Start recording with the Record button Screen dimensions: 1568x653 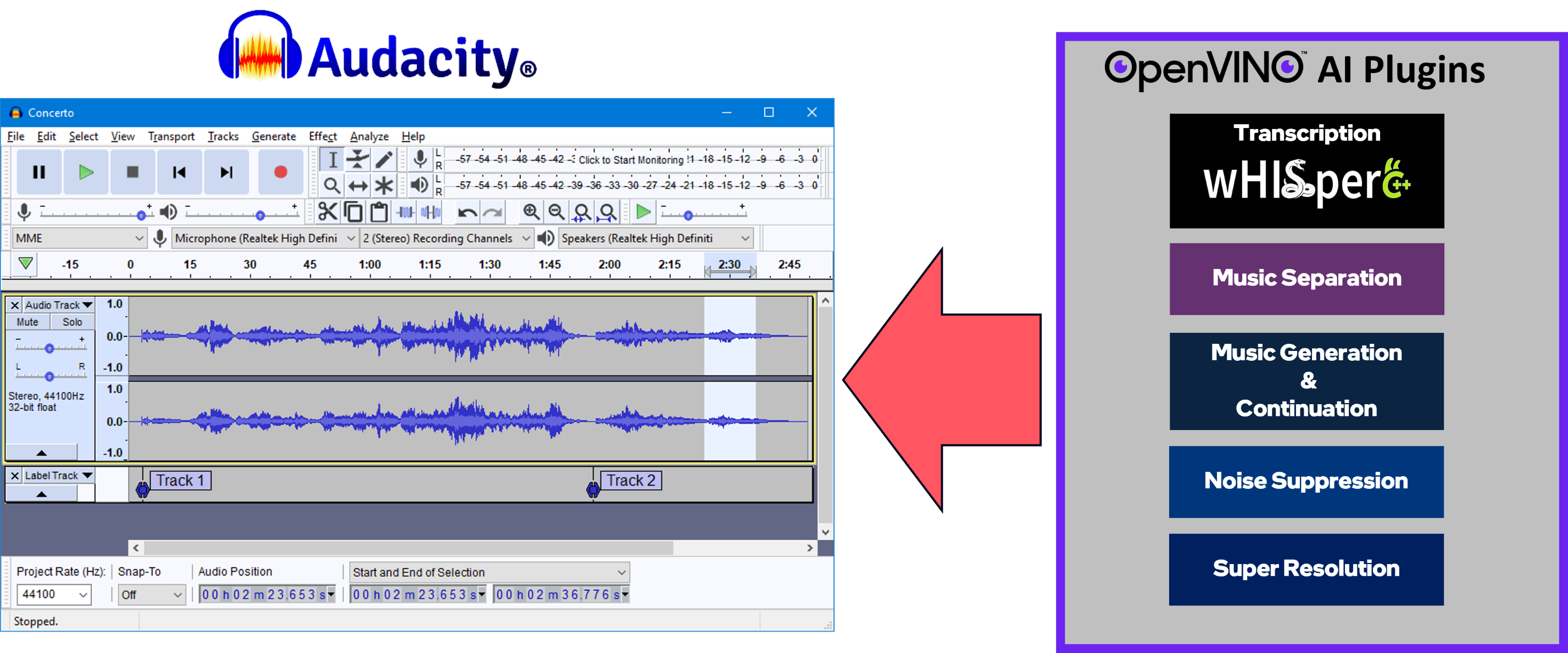click(x=281, y=171)
